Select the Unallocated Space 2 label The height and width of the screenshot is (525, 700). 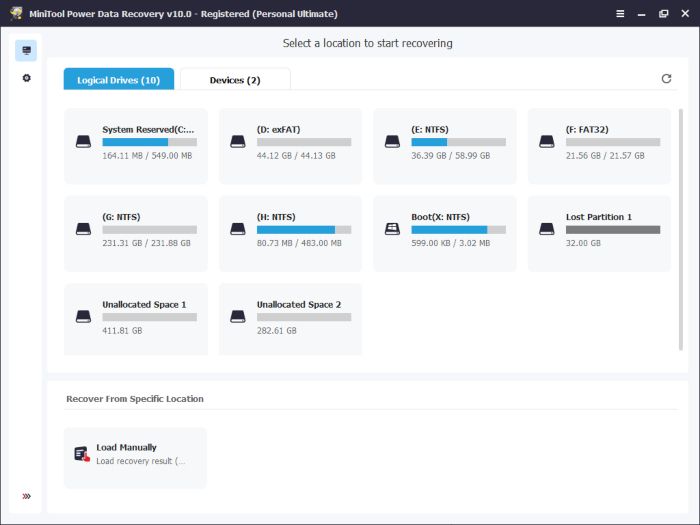click(x=299, y=304)
